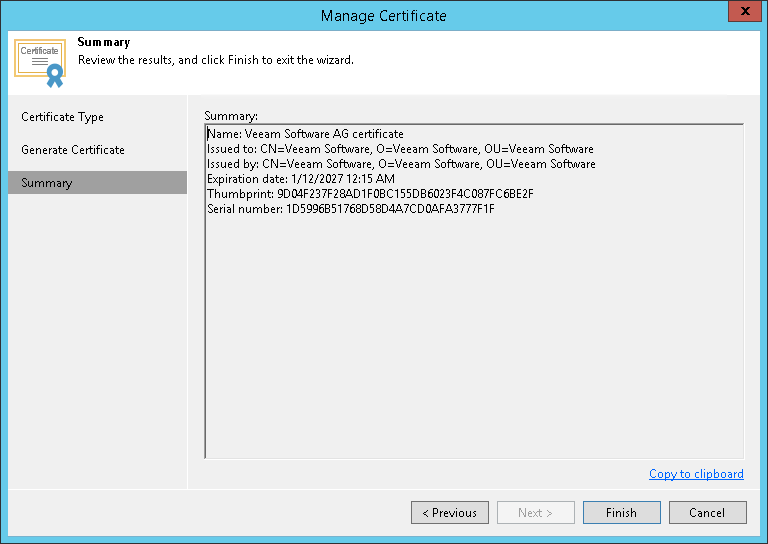Open the Generate Certificate step

tap(73, 150)
